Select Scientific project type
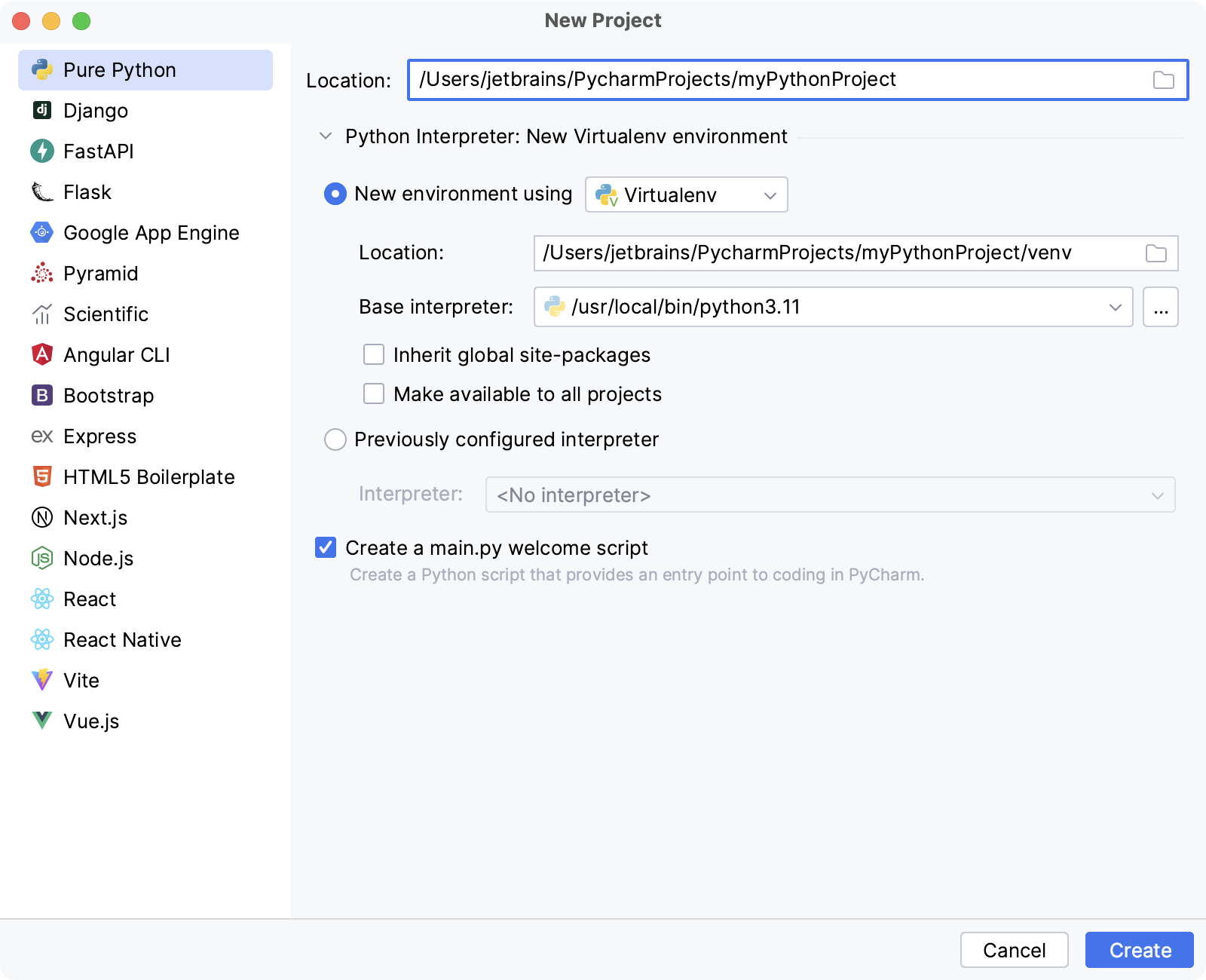This screenshot has width=1206, height=980. 145,314
